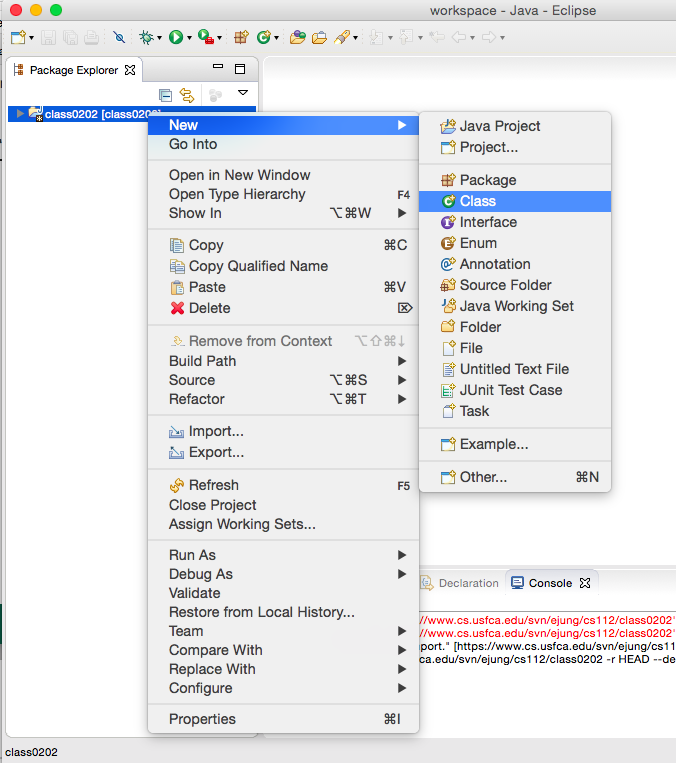The height and width of the screenshot is (763, 676).
Task: Click Other... in the New submenu
Action: point(515,477)
